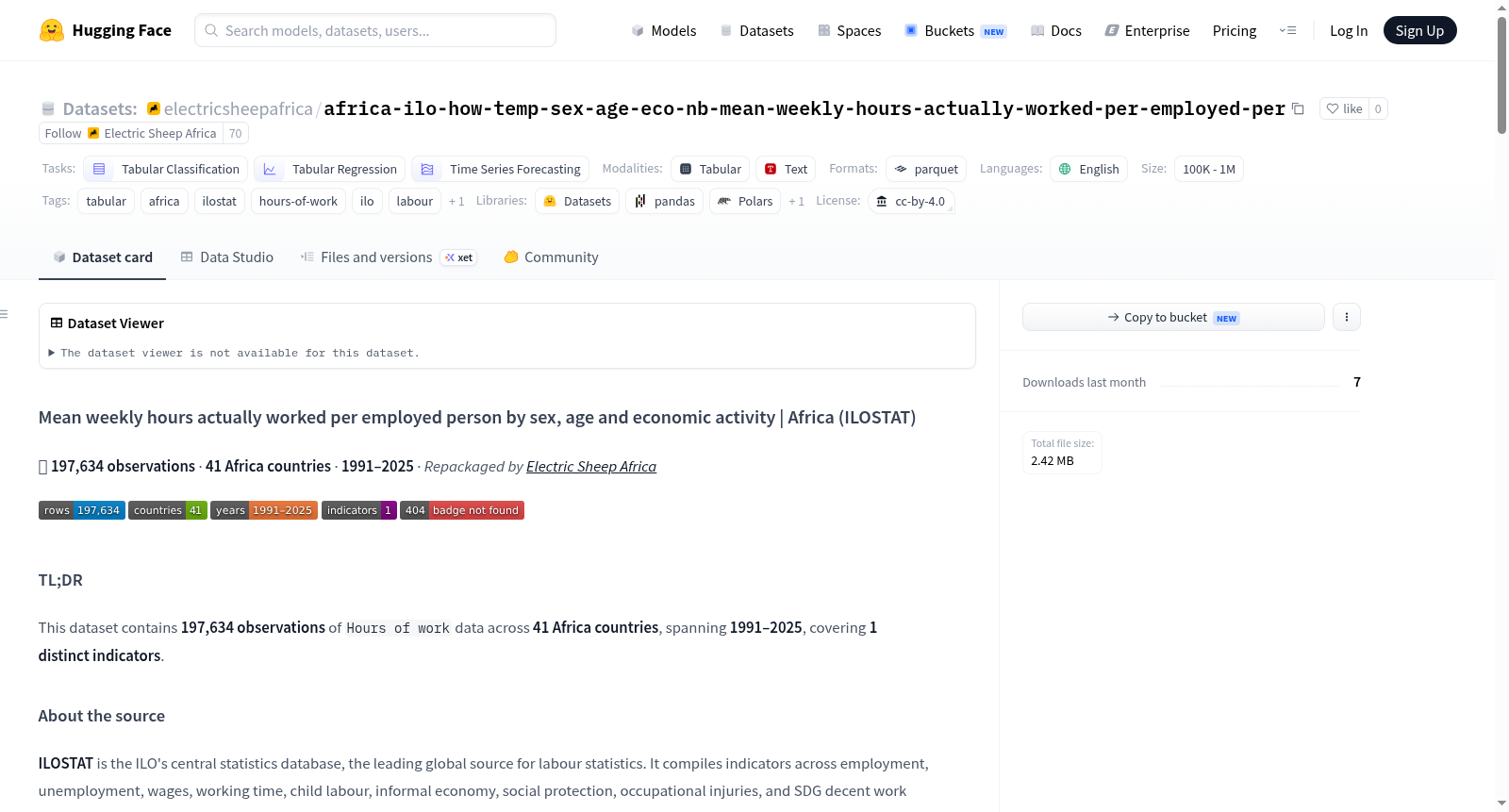The height and width of the screenshot is (812, 1509).
Task: Open the Enterprise nav item
Action: [1147, 30]
